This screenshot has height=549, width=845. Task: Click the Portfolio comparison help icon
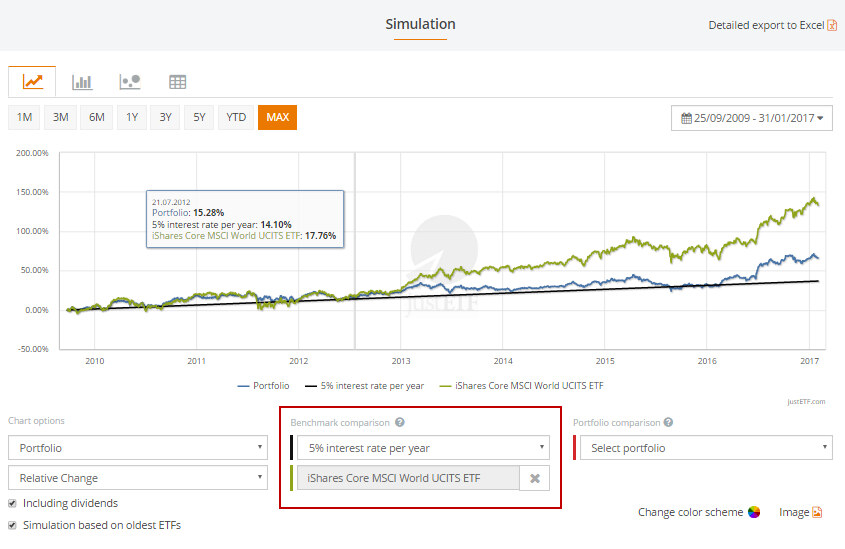(x=668, y=423)
